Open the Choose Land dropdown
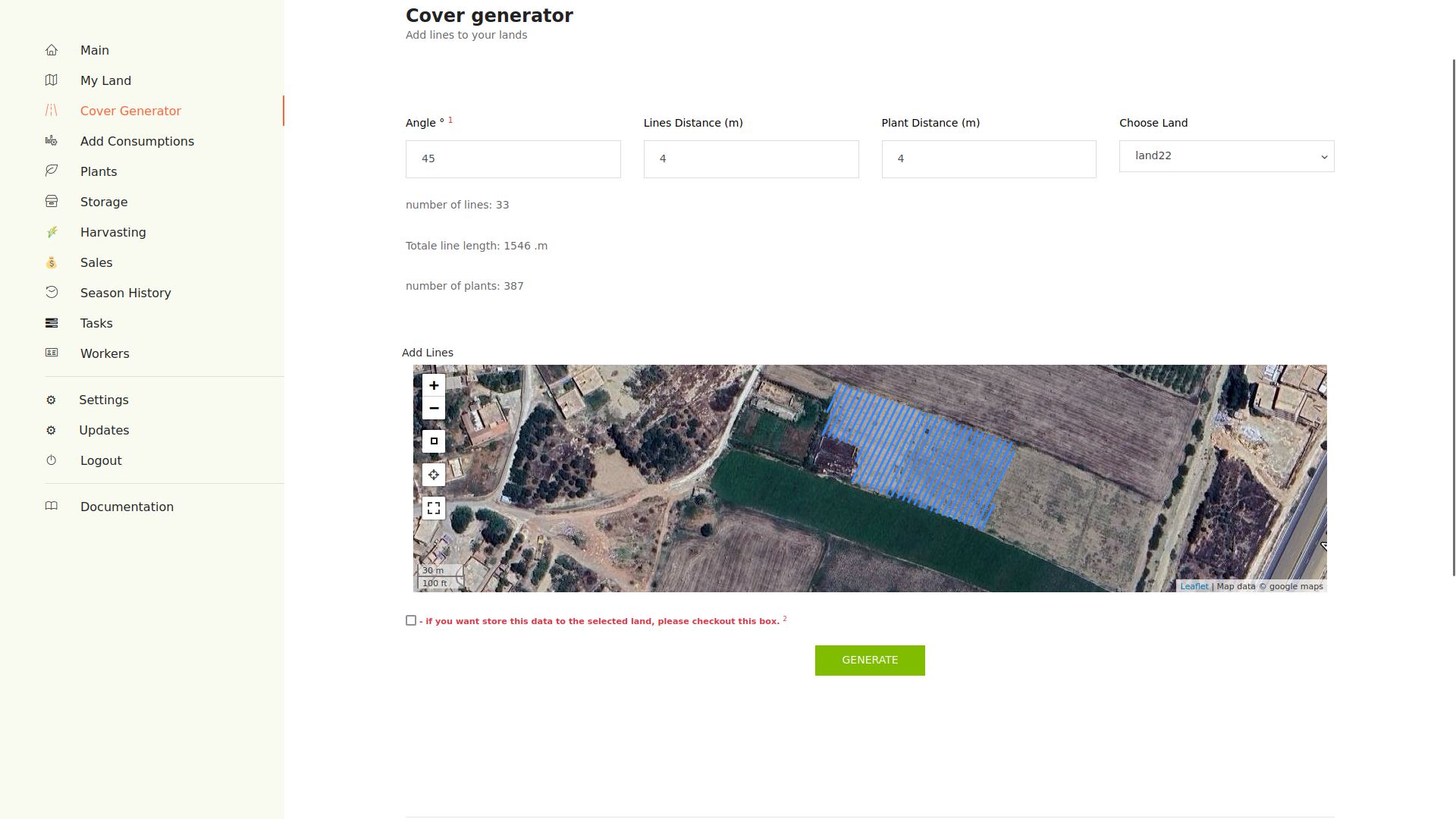 coord(1226,156)
